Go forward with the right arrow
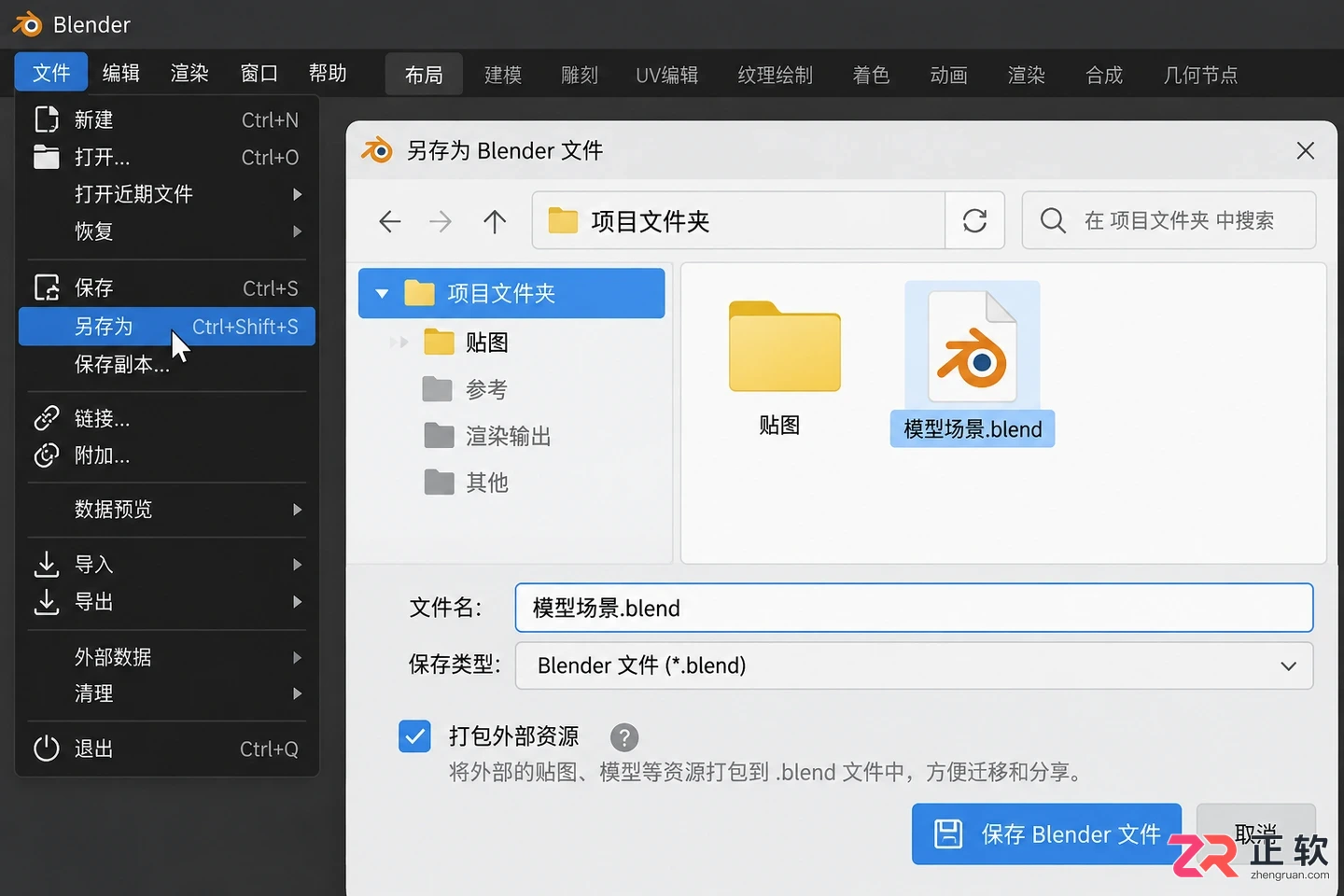The width and height of the screenshot is (1344, 896). coord(441,221)
